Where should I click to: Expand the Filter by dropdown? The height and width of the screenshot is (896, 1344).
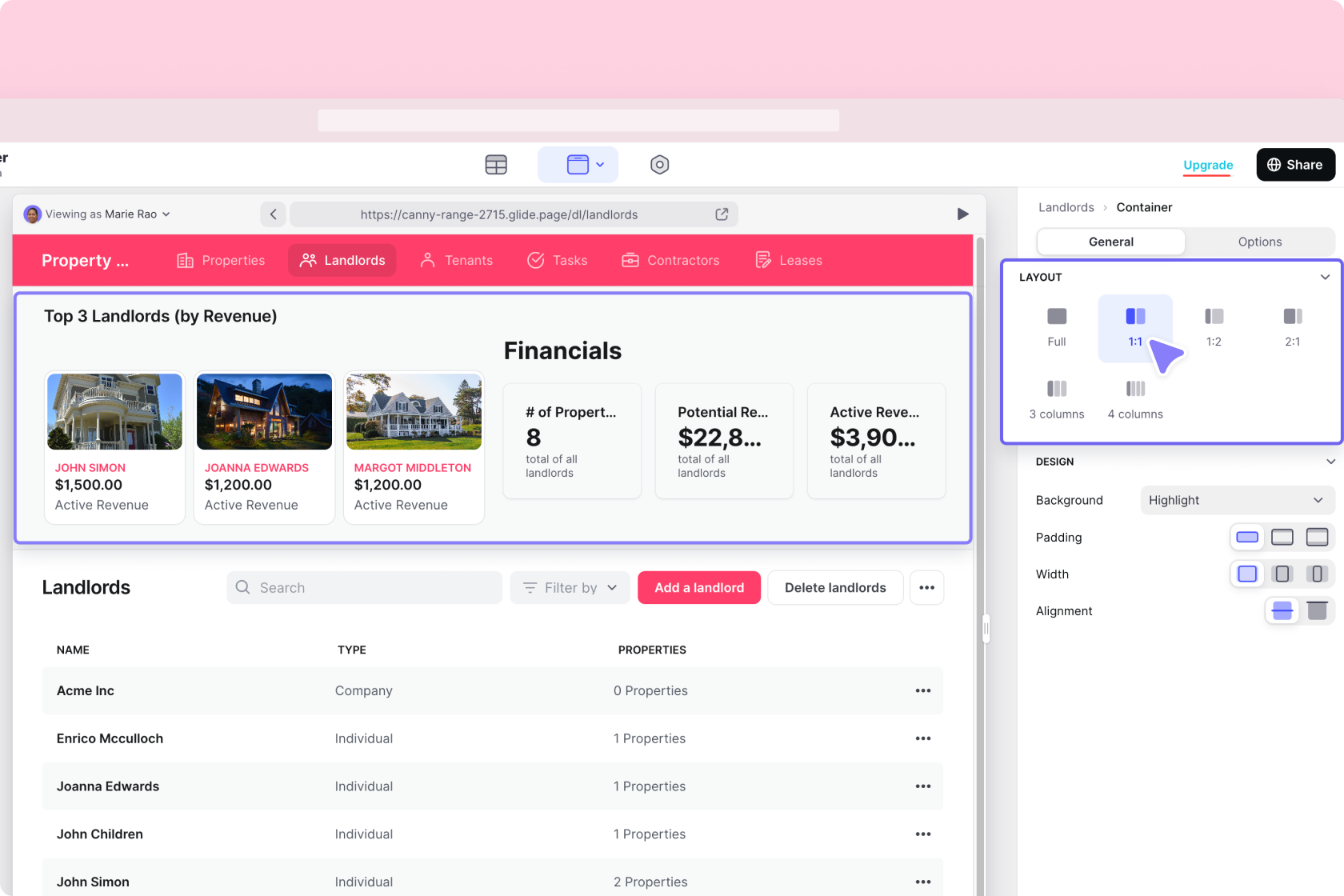click(x=570, y=588)
